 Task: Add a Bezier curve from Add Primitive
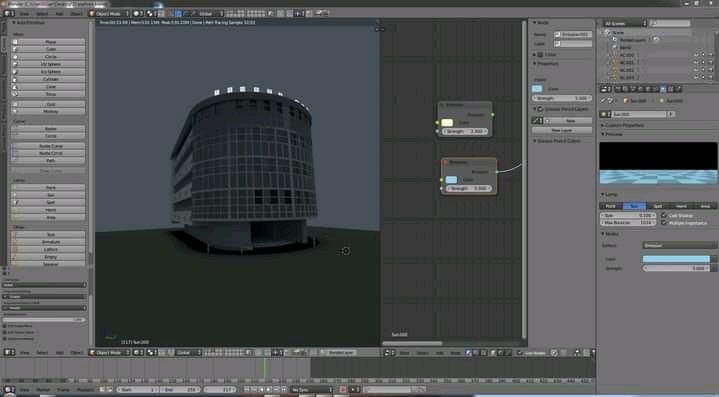(48, 129)
